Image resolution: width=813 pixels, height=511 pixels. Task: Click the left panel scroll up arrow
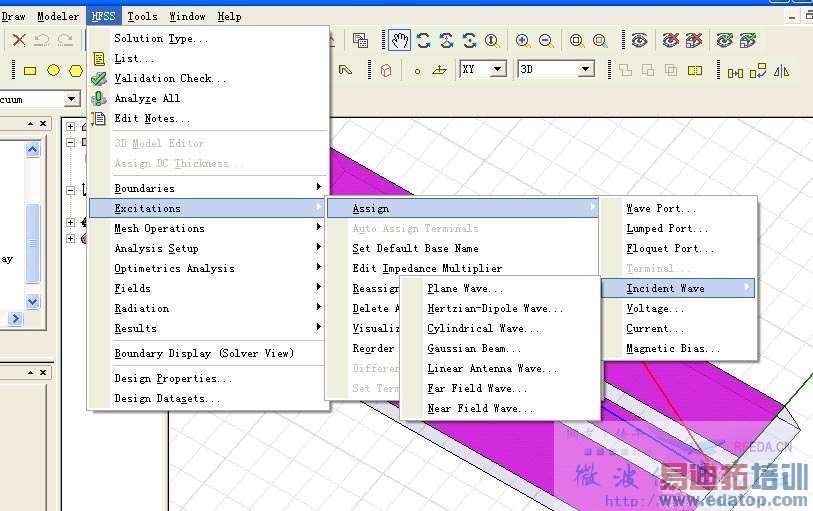(x=32, y=150)
